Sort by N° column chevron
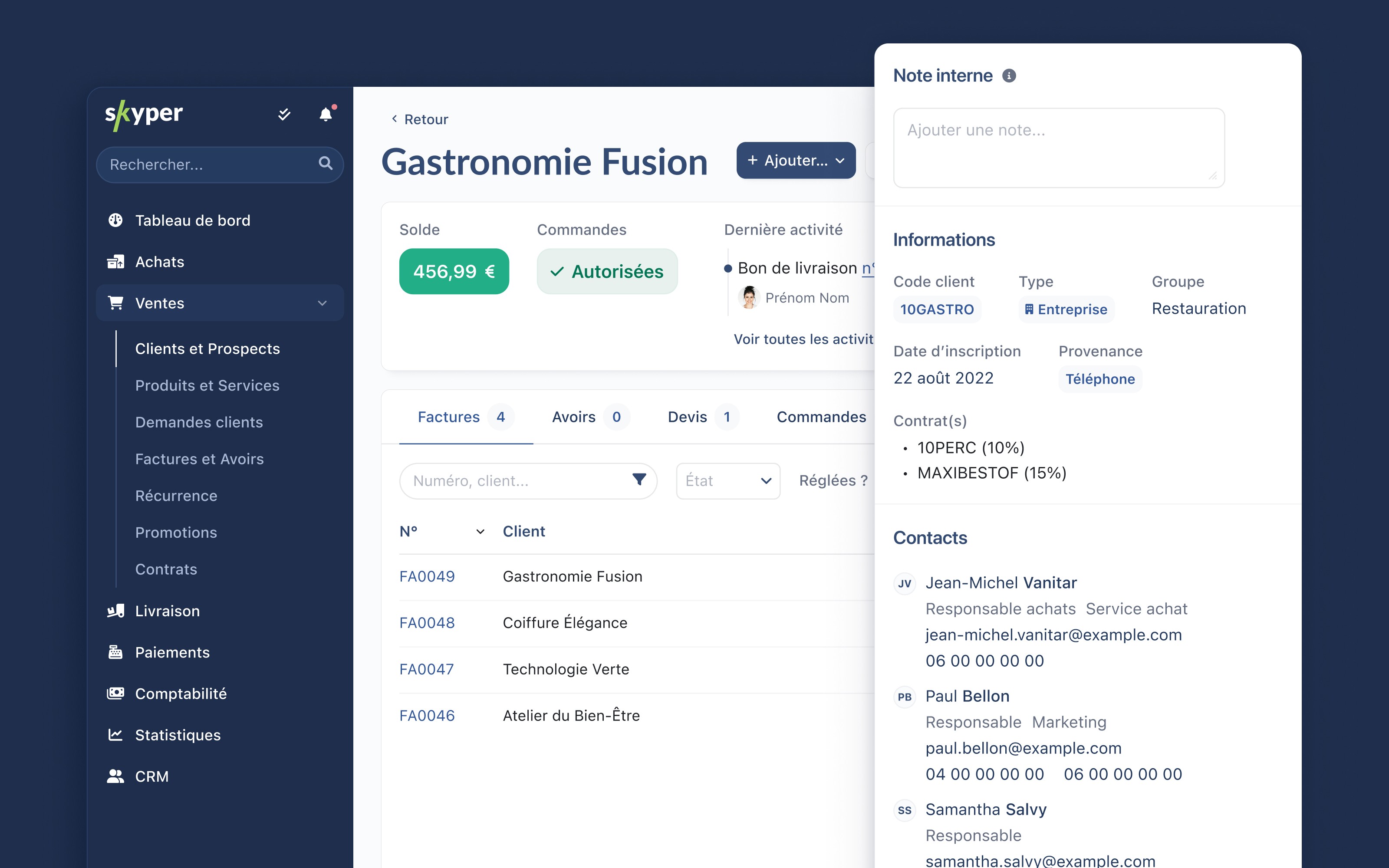Viewport: 1389px width, 868px height. coord(481,532)
